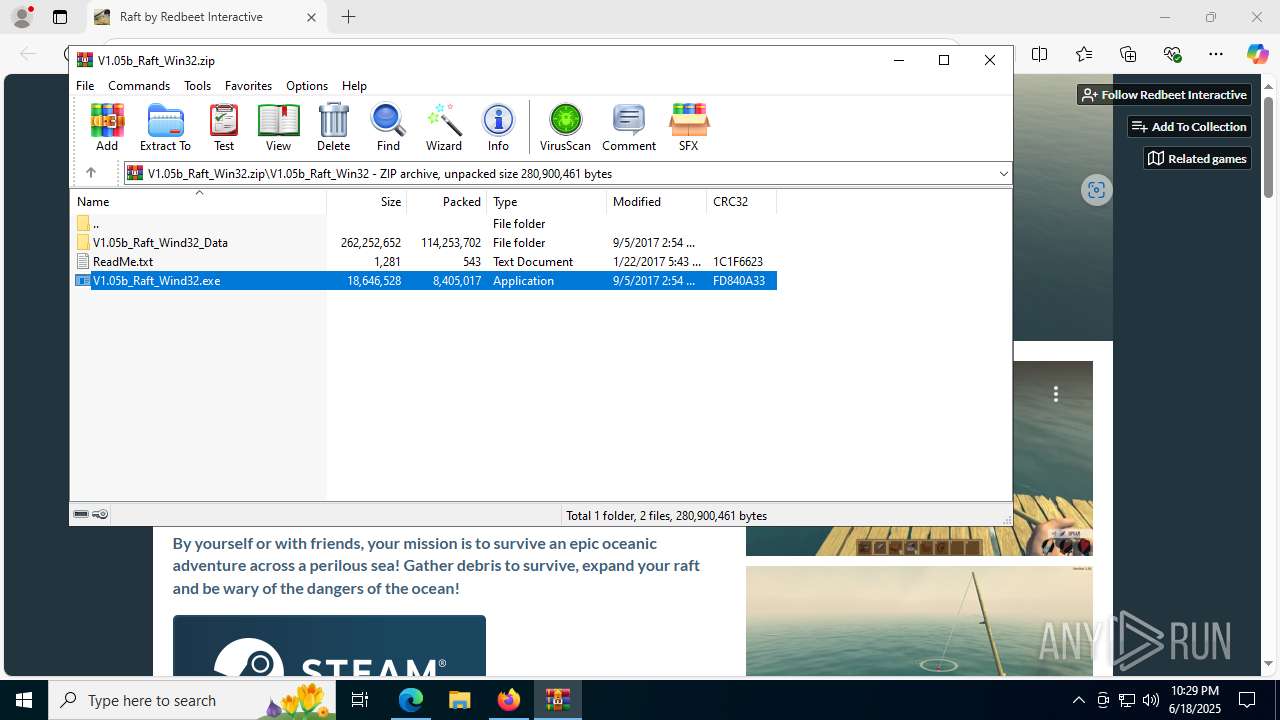The width and height of the screenshot is (1280, 720).
Task: Sort by the Packed column header
Action: (x=446, y=201)
